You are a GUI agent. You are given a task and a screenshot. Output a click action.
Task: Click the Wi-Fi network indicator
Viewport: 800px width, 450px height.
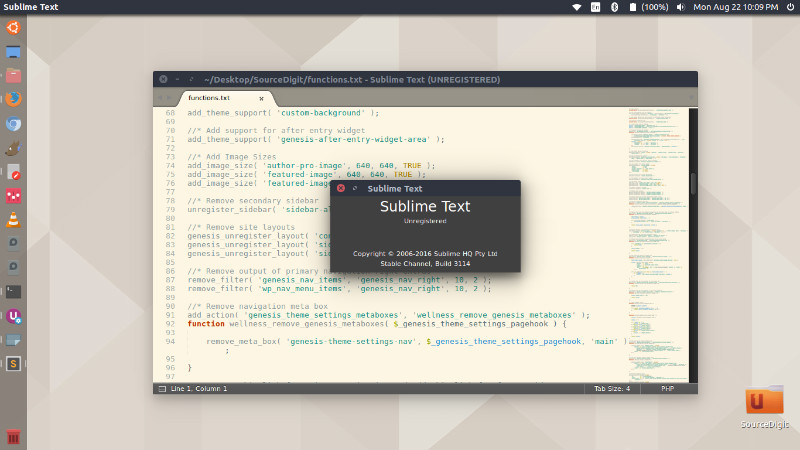[577, 7]
